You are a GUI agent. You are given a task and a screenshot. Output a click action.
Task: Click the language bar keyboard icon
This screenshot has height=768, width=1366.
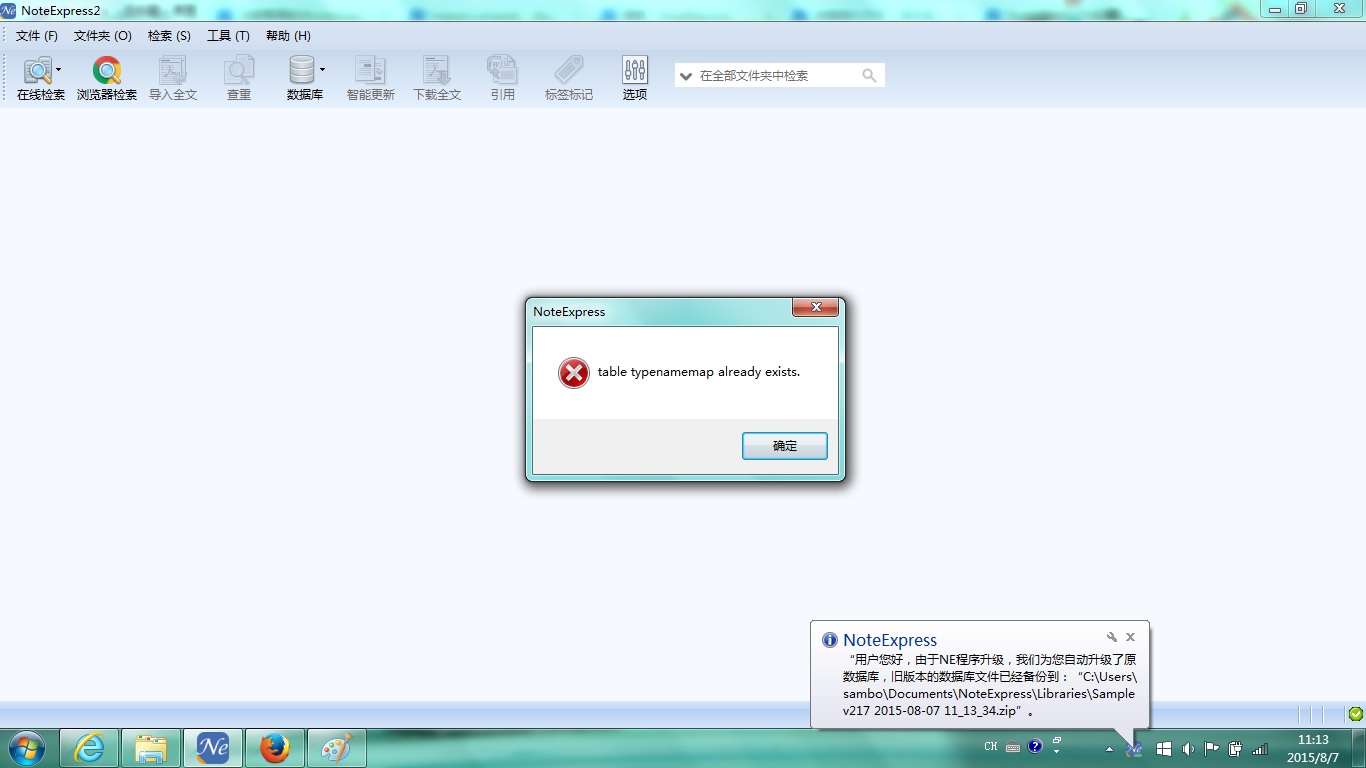point(1013,747)
